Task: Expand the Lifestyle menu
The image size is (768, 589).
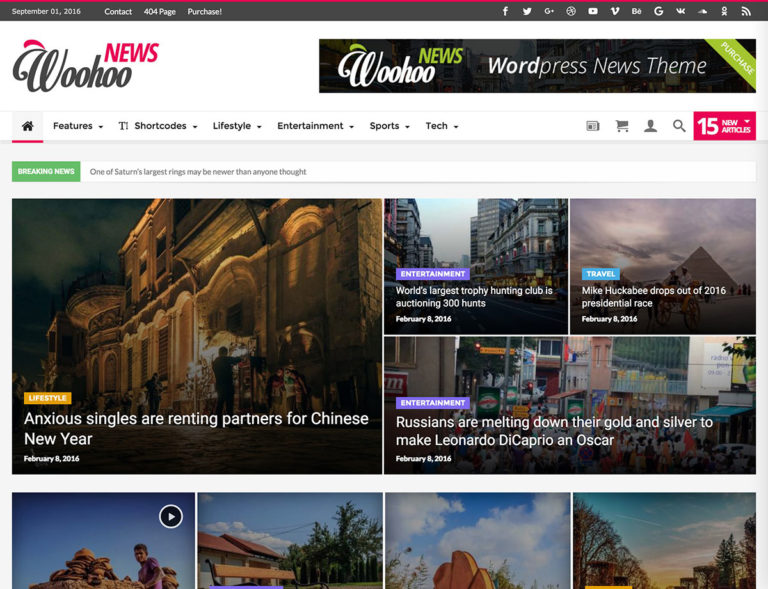Action: click(237, 126)
